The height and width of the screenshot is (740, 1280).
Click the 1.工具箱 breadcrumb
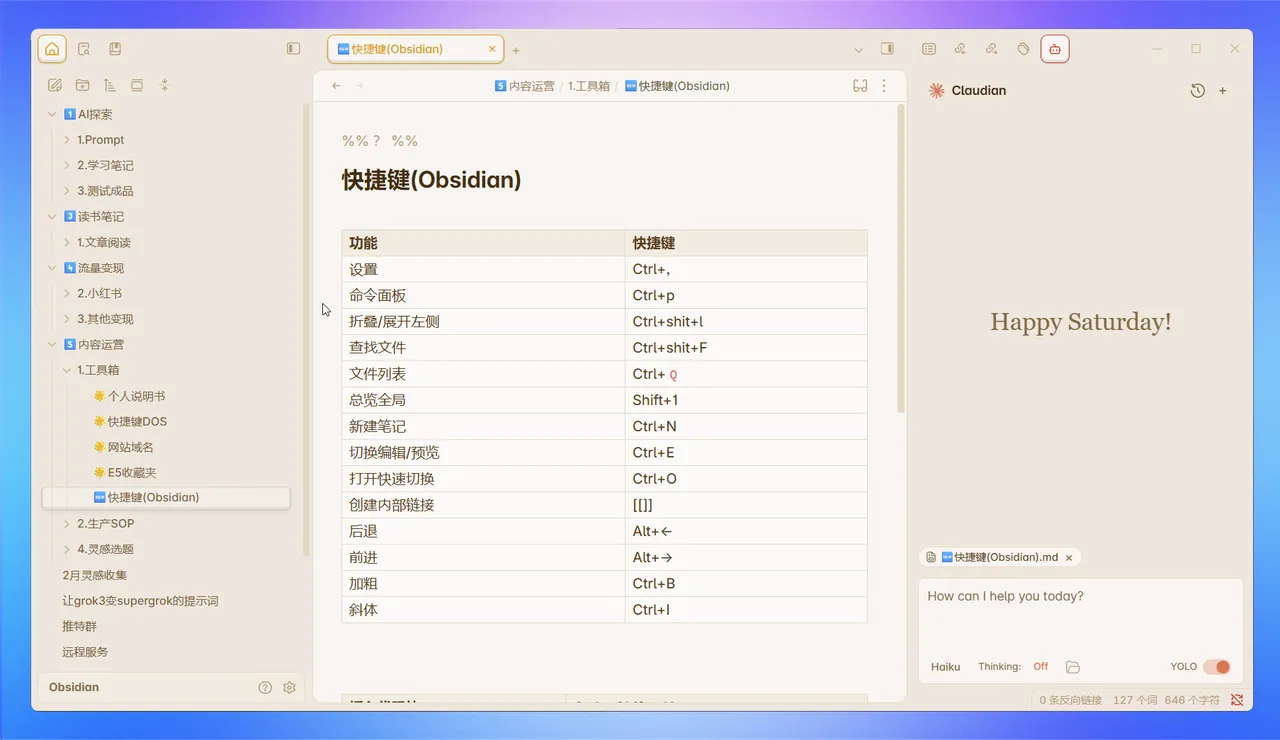click(589, 86)
